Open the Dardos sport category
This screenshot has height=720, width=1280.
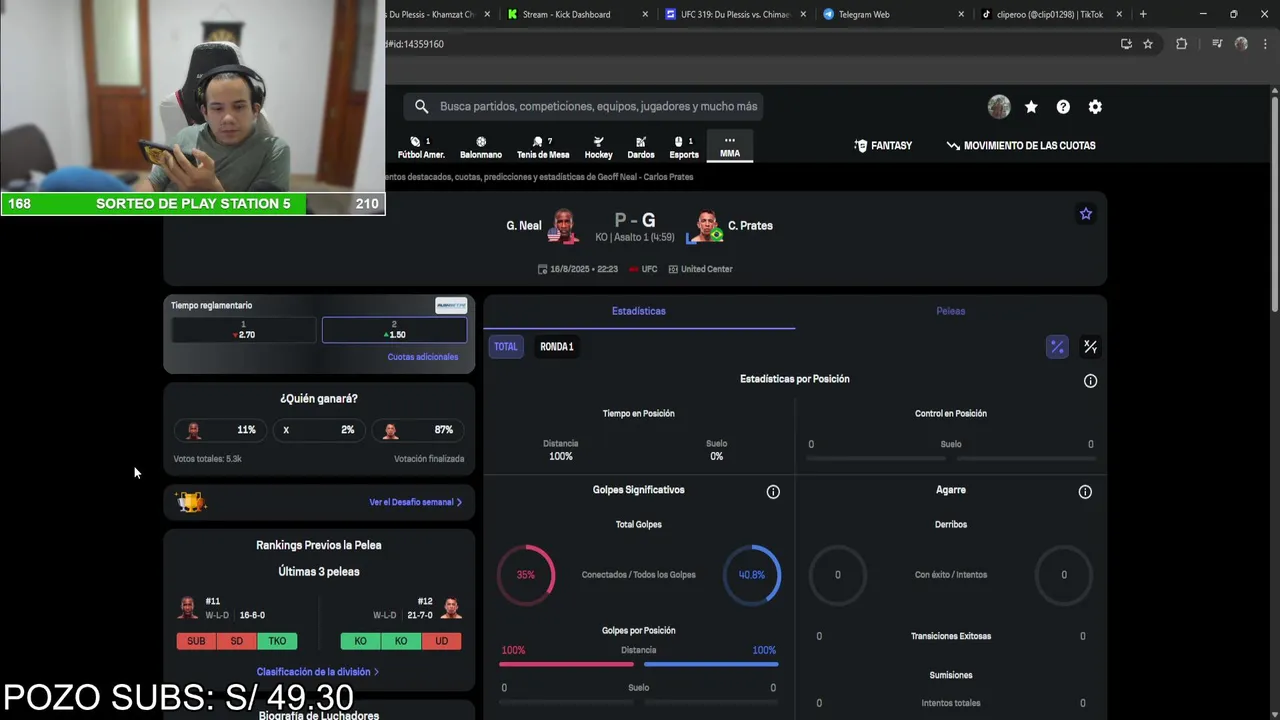(641, 147)
